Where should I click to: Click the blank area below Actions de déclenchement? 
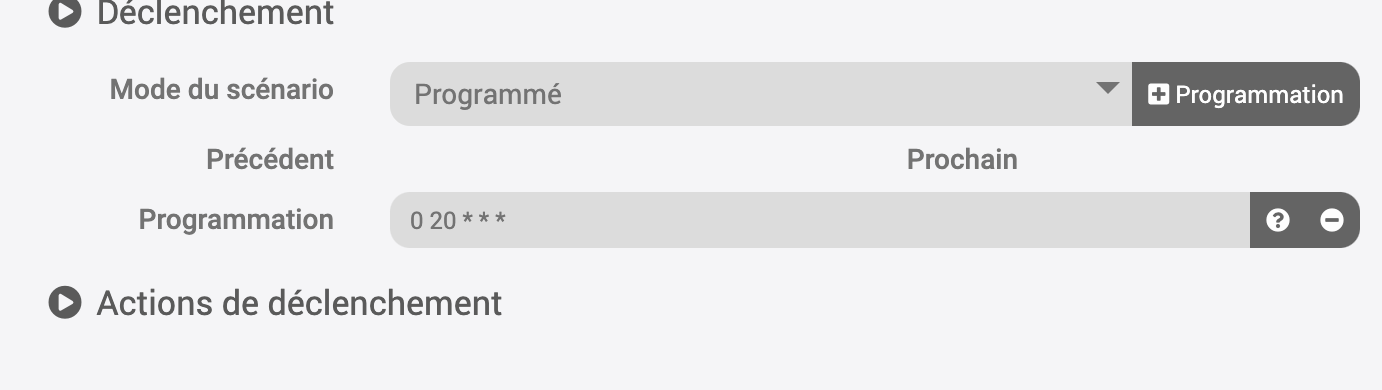pyautogui.click(x=690, y=355)
